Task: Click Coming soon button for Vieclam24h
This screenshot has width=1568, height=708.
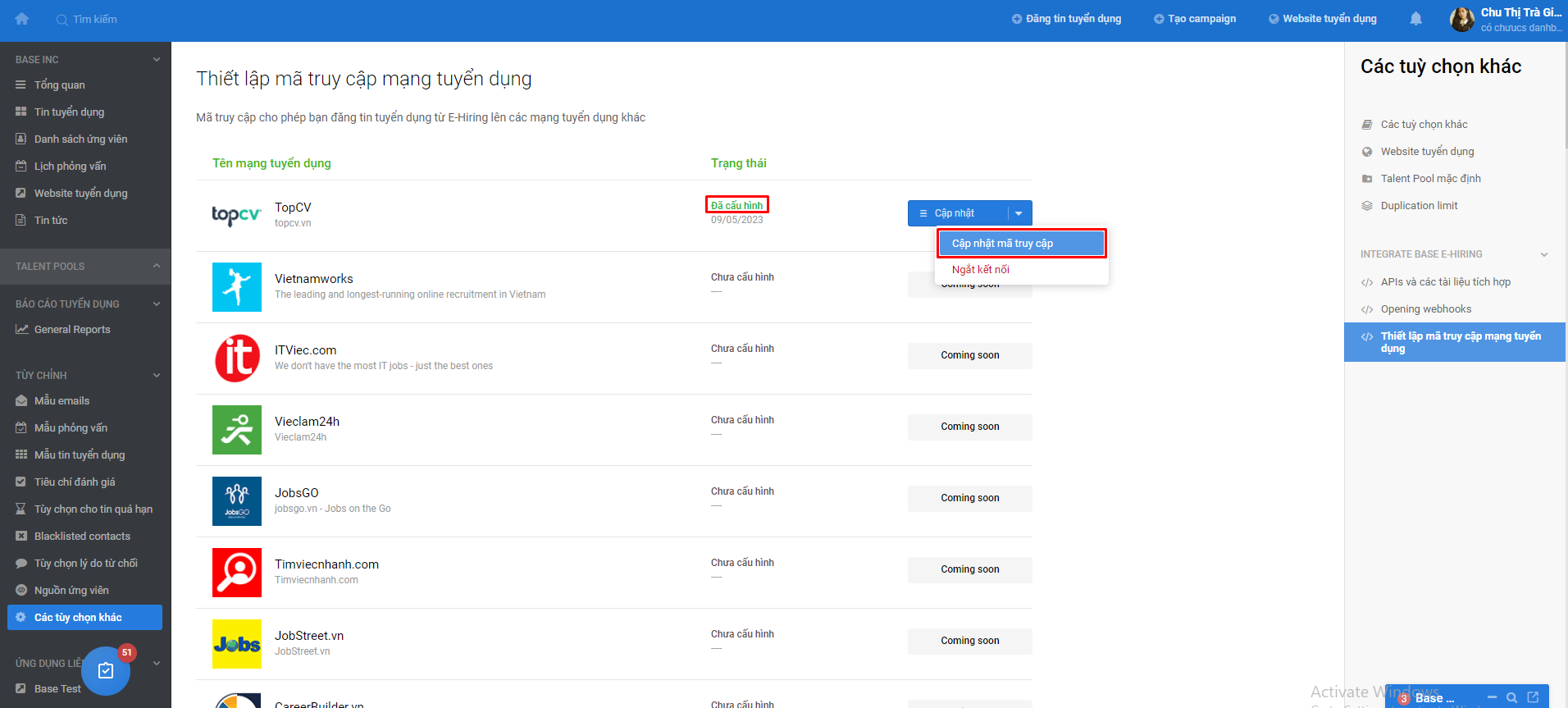Action: click(970, 427)
